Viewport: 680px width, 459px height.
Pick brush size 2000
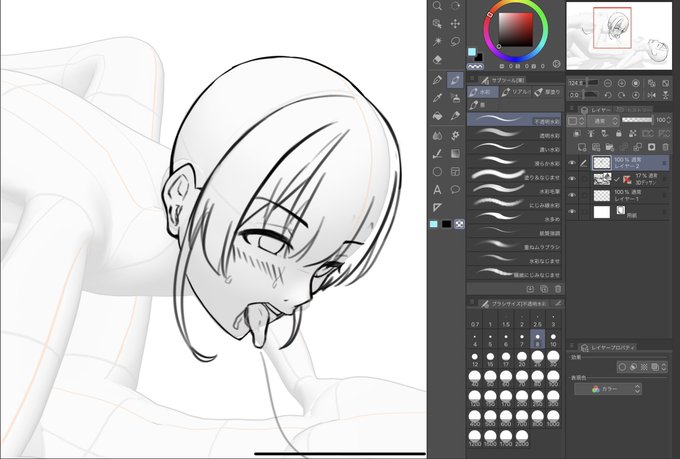(522, 438)
